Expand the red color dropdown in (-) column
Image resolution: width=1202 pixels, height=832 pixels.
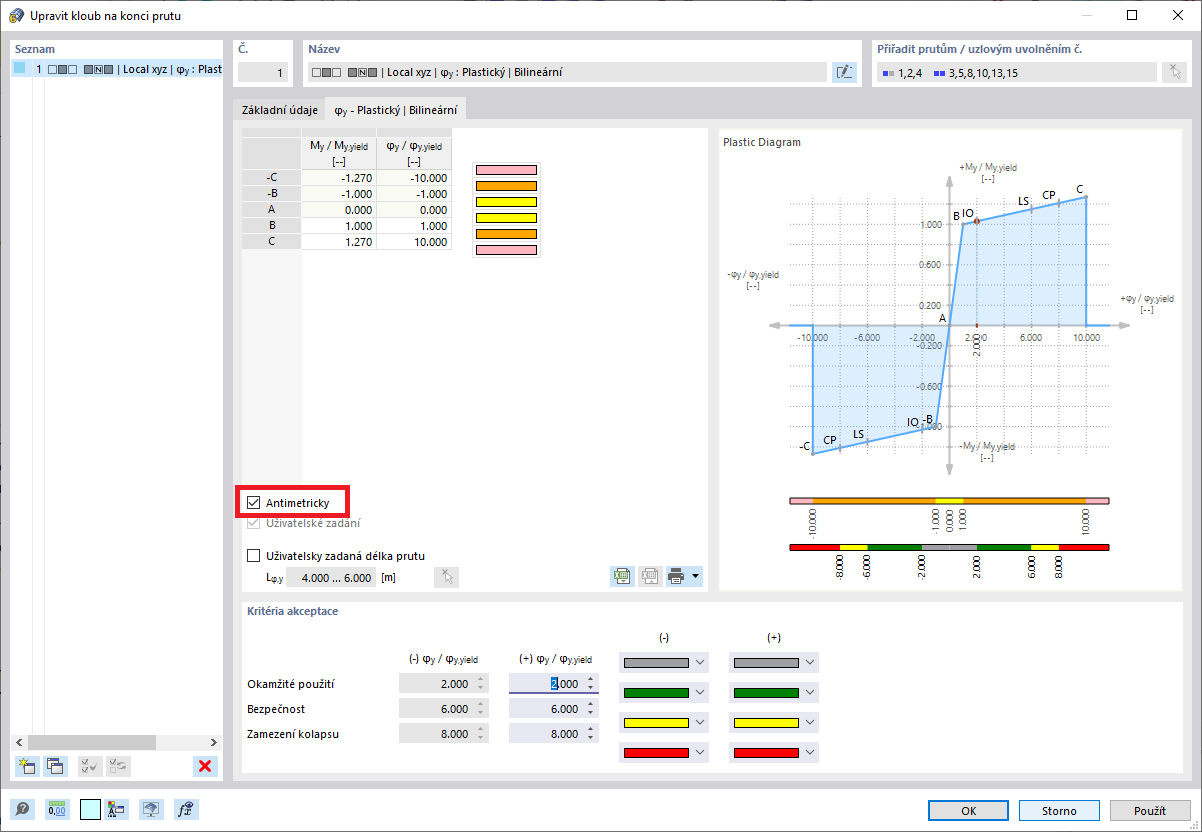point(664,752)
